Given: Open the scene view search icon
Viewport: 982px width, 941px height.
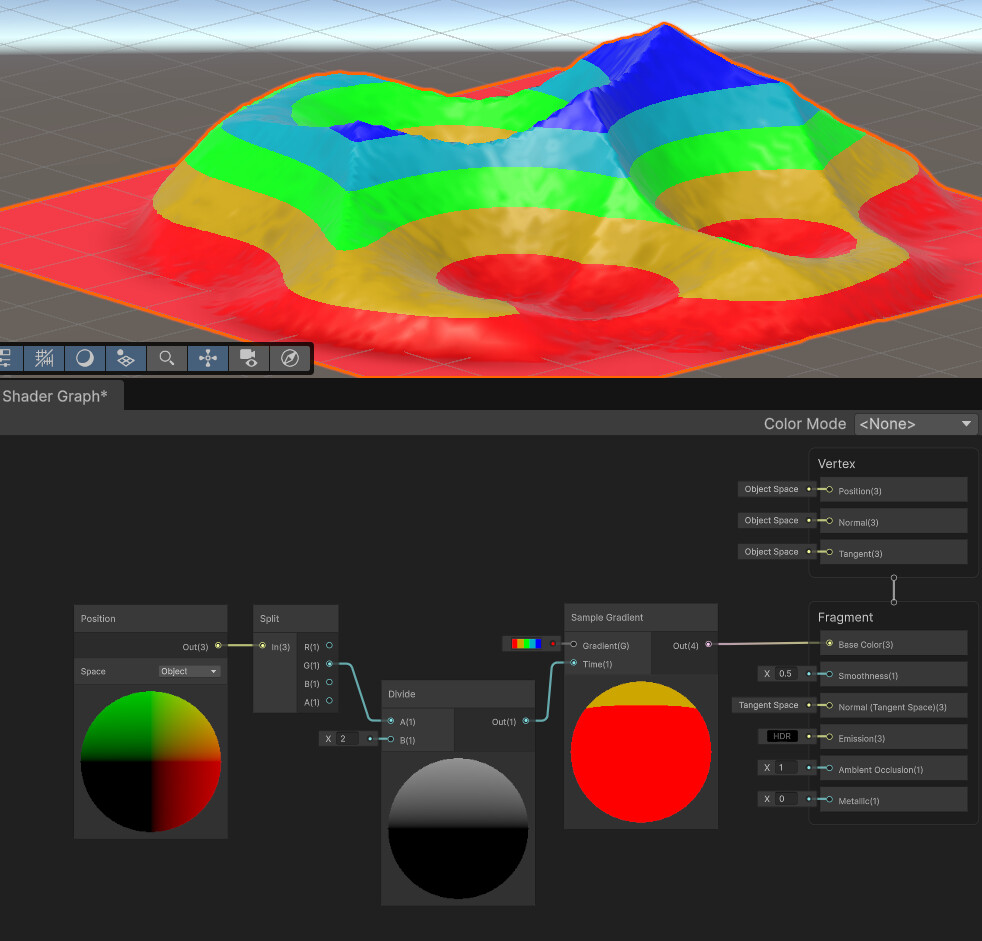Looking at the screenshot, I should [x=166, y=358].
